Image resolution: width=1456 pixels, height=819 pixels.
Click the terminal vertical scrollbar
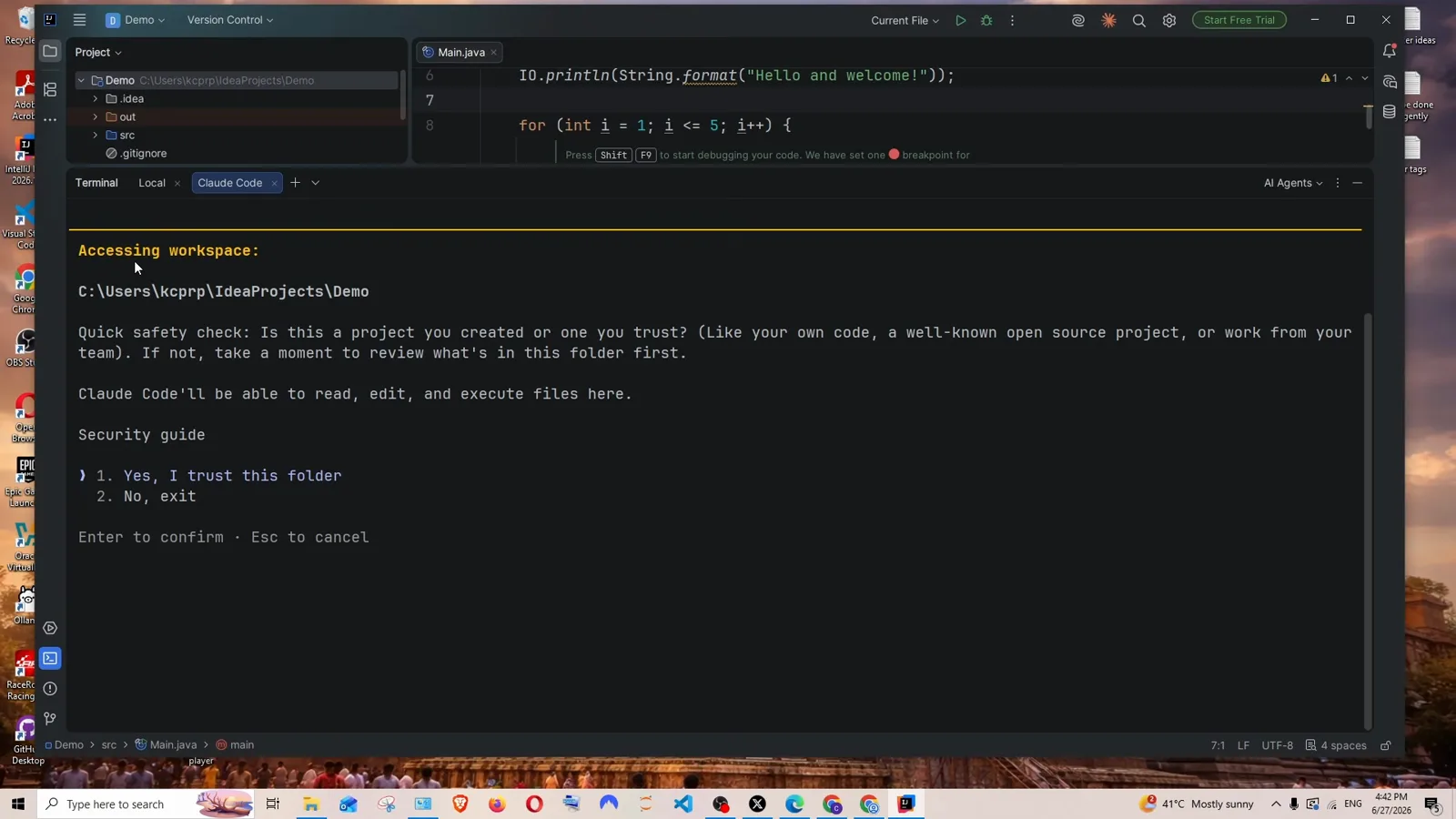point(1367,521)
